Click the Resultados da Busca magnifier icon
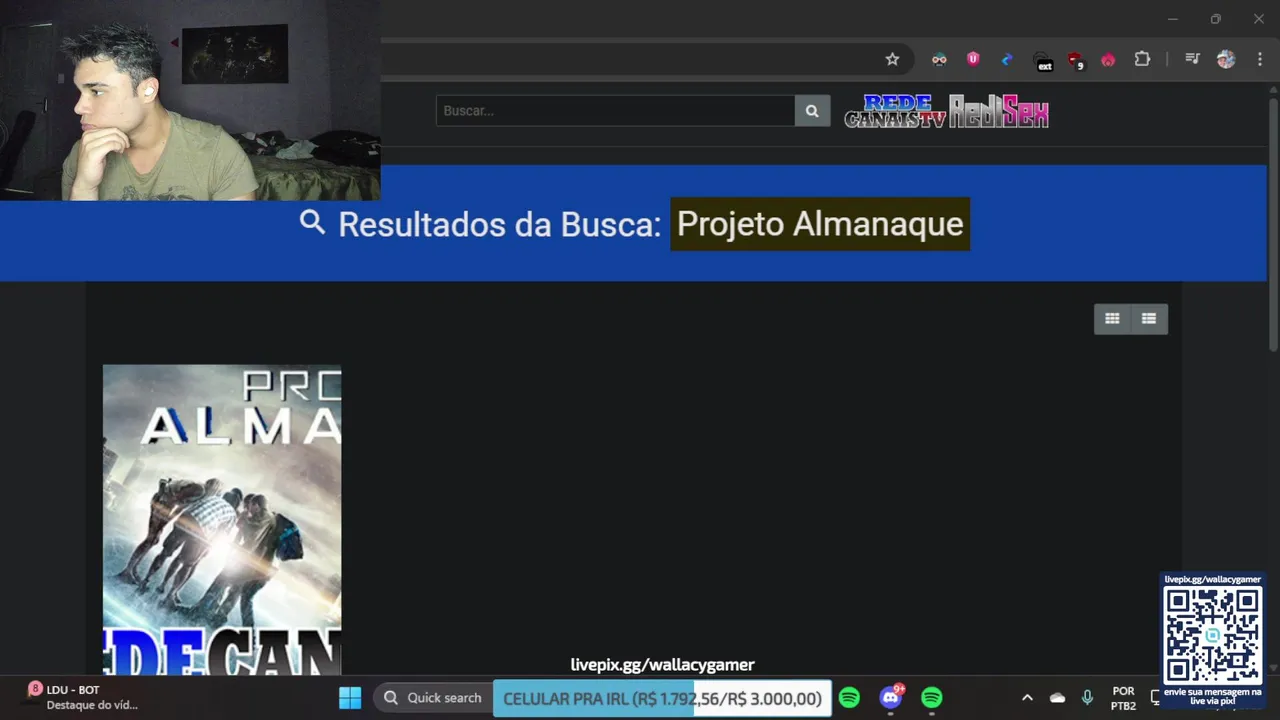1280x720 pixels. pos(313,223)
